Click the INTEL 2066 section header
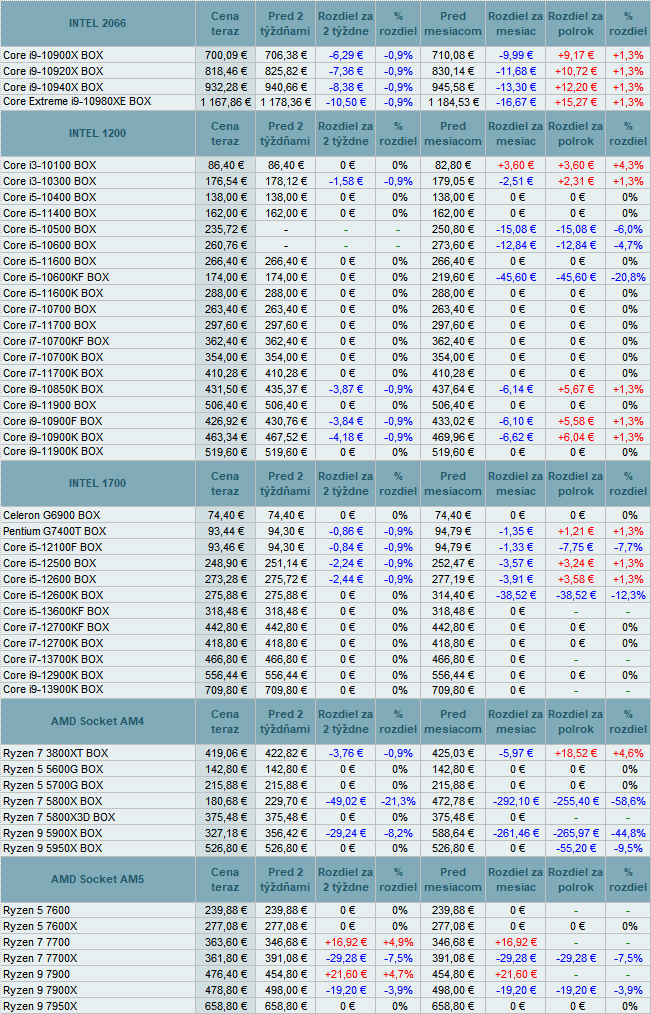Image resolution: width=651 pixels, height=1014 pixels. coord(98,23)
